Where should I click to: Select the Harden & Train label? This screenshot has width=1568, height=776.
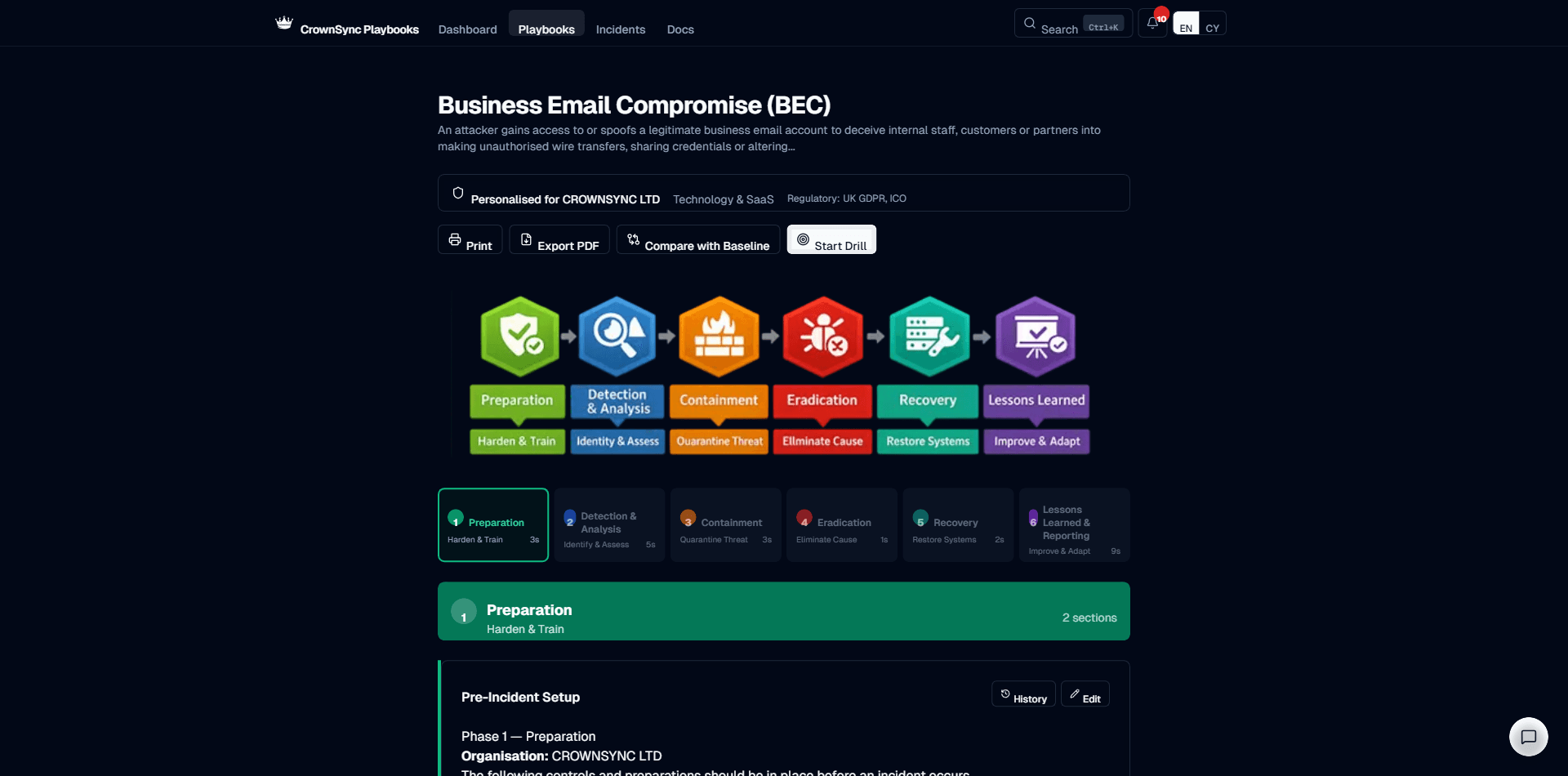click(517, 441)
